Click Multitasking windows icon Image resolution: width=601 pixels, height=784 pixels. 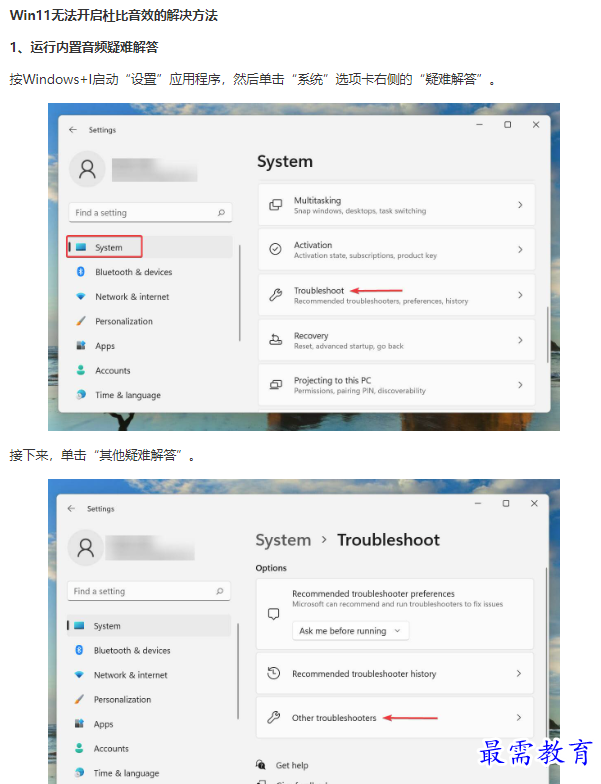(x=276, y=205)
